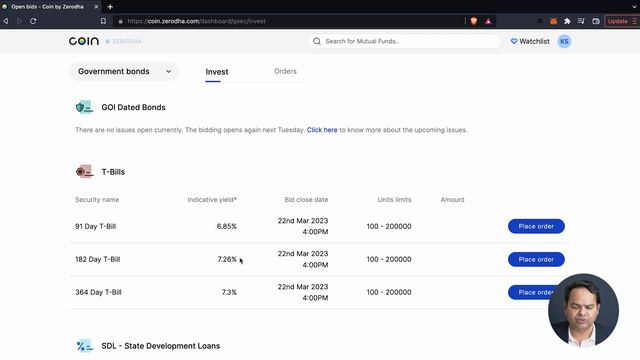This screenshot has height=360, width=640.
Task: Reload the page with refresh icon
Action: tap(33, 21)
